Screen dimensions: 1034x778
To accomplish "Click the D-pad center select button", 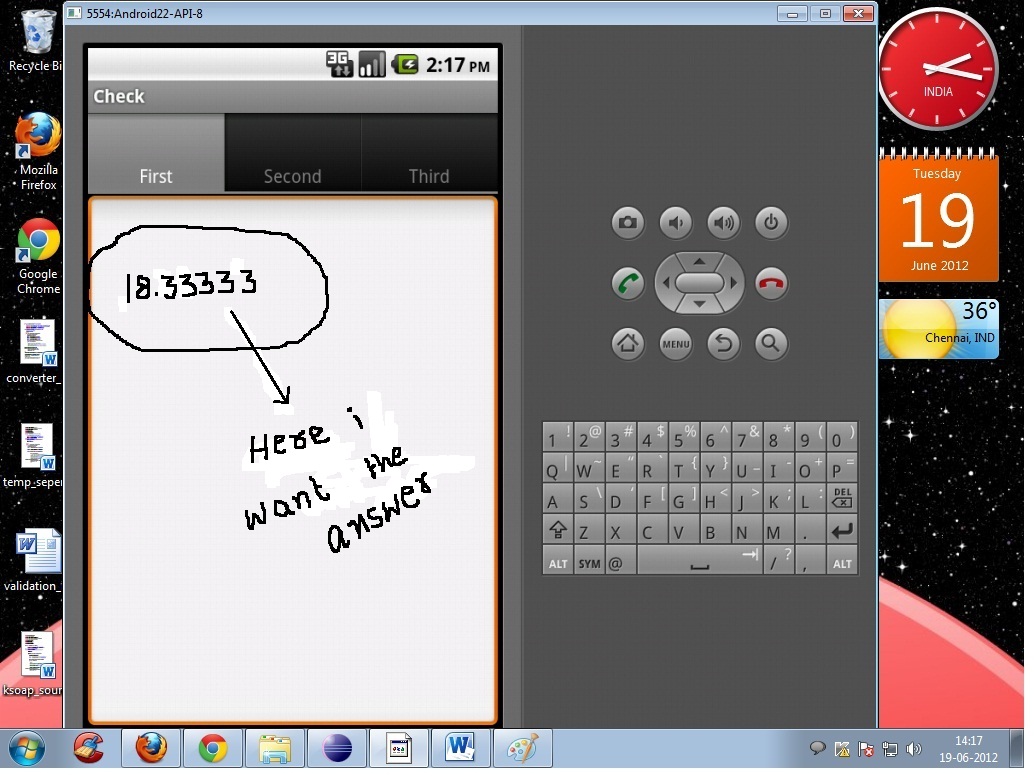I will 699,283.
